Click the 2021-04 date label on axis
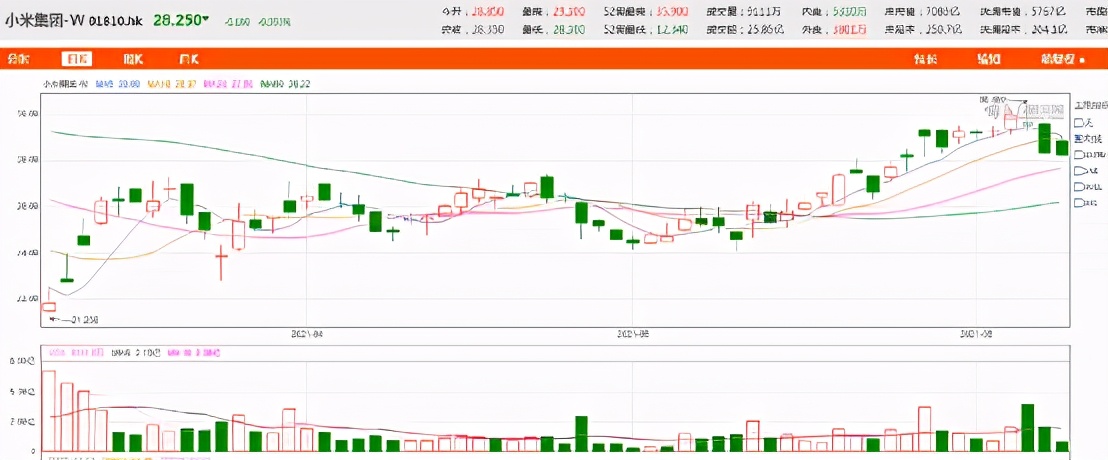The height and width of the screenshot is (460, 1108). pos(307,334)
